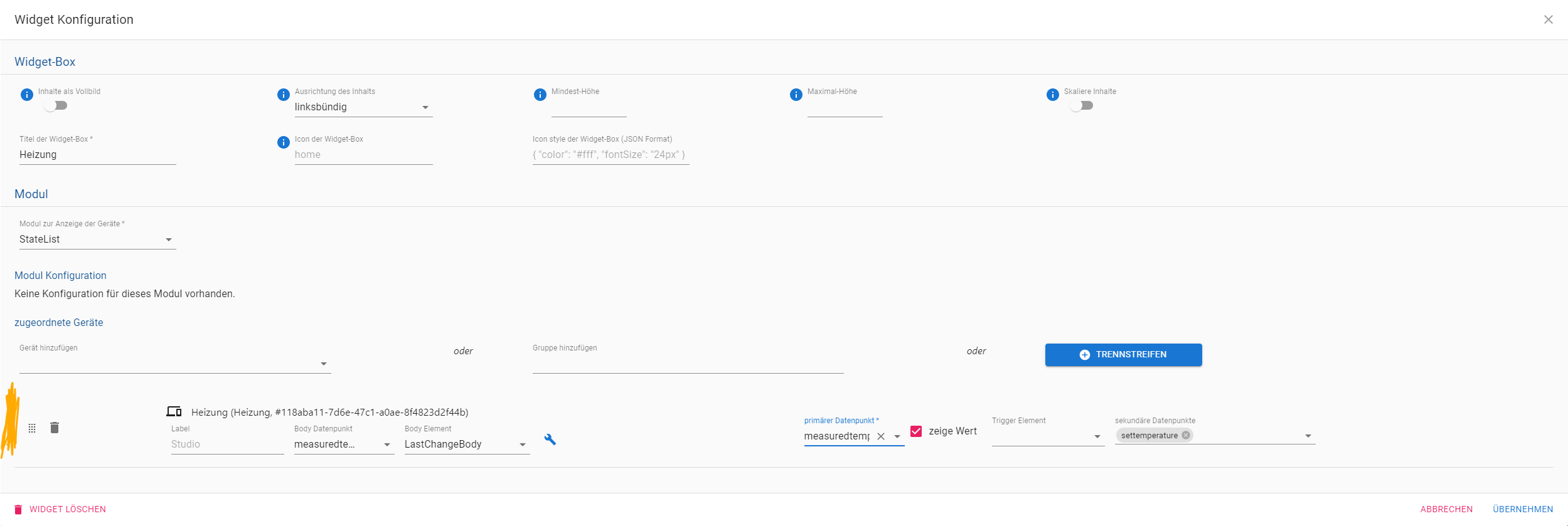Expand StateList module dropdown
The height and width of the screenshot is (526, 1568).
[97, 239]
